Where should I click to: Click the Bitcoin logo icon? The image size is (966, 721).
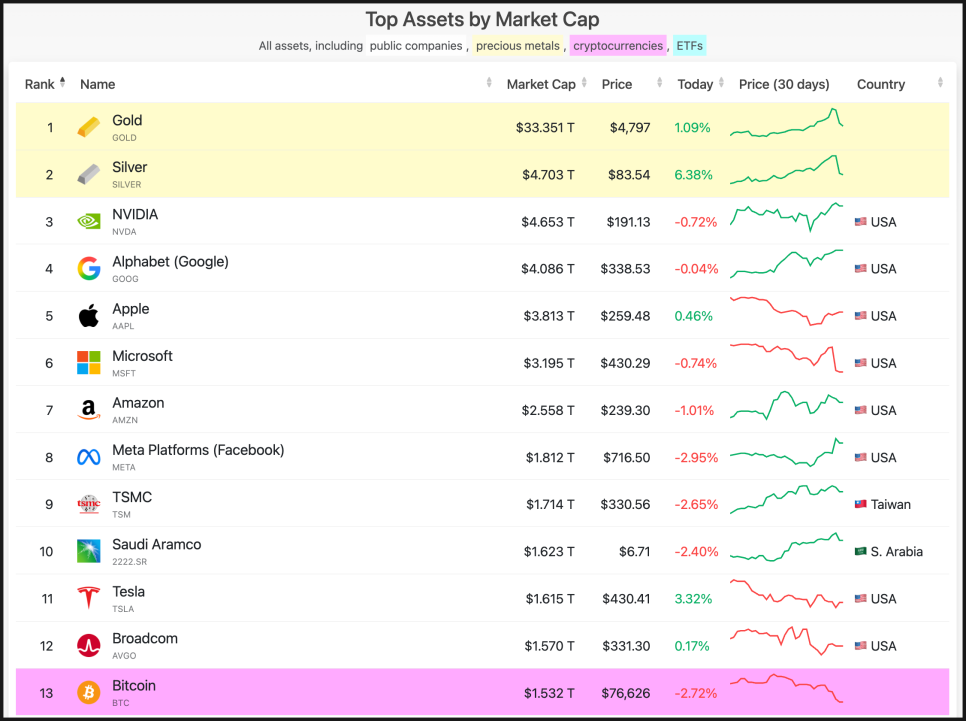[x=89, y=693]
